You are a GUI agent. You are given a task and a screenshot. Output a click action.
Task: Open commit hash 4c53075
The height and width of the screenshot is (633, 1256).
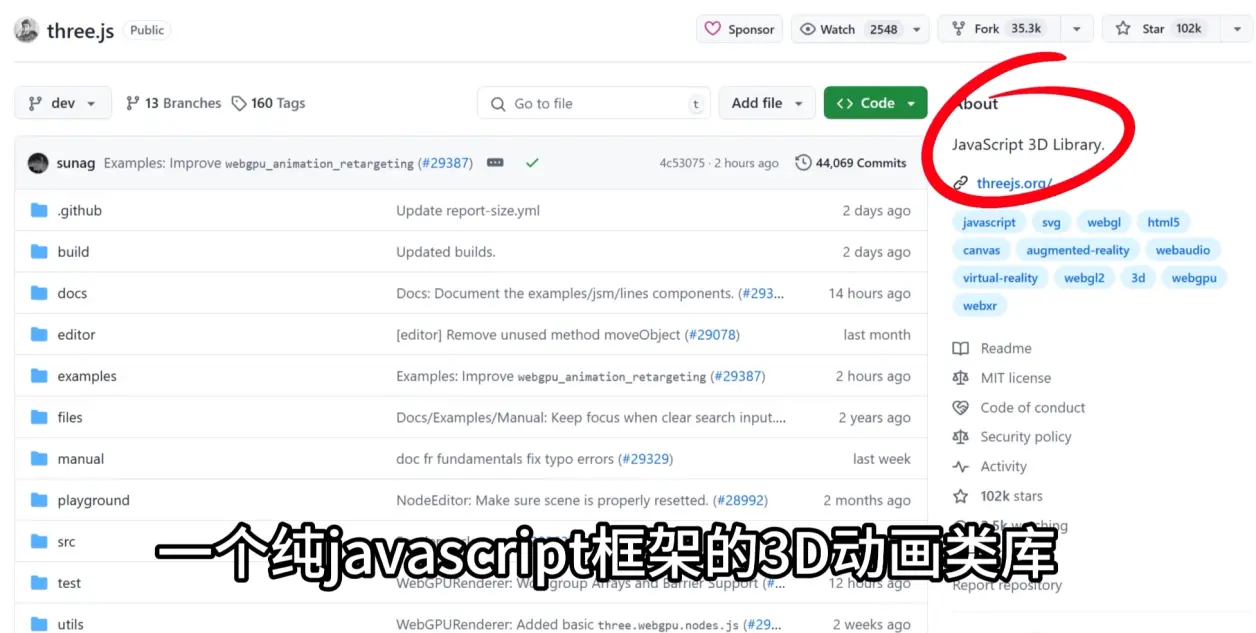(682, 163)
